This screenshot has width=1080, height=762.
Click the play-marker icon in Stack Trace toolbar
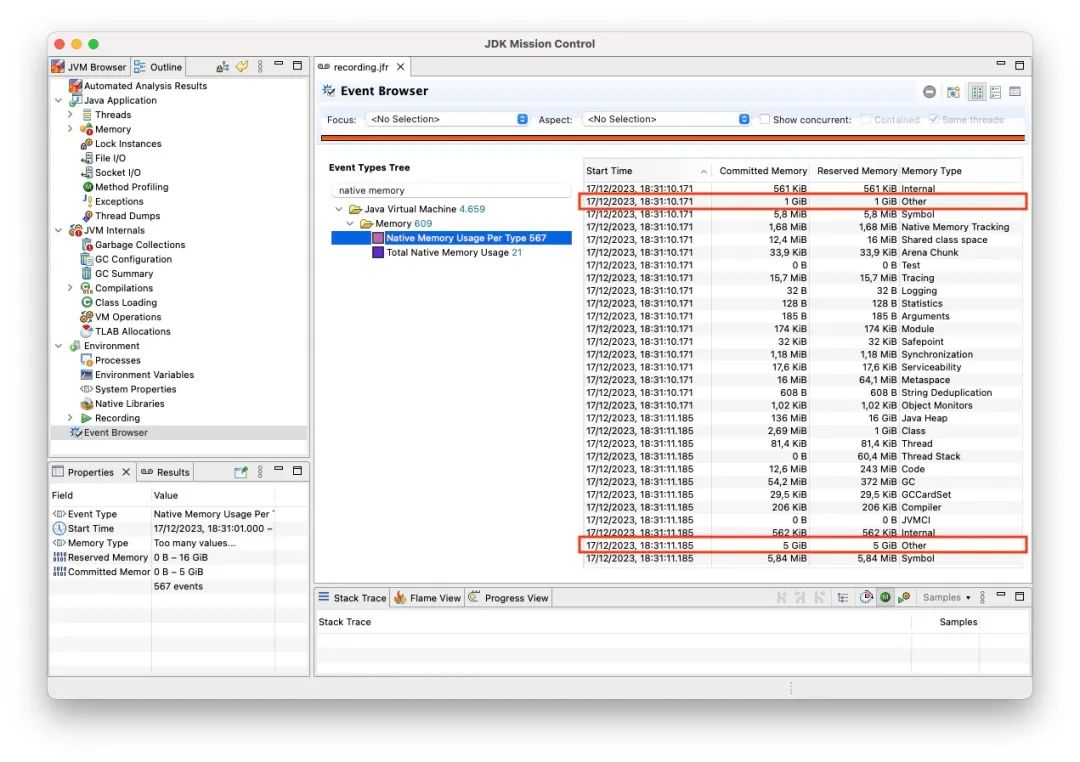tap(904, 597)
